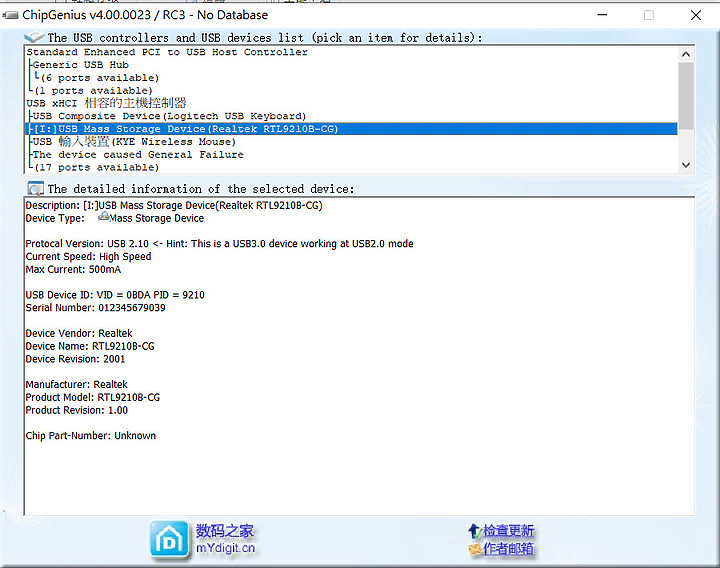Click the USB devices list header icon
The height and width of the screenshot is (568, 720).
(x=34, y=37)
